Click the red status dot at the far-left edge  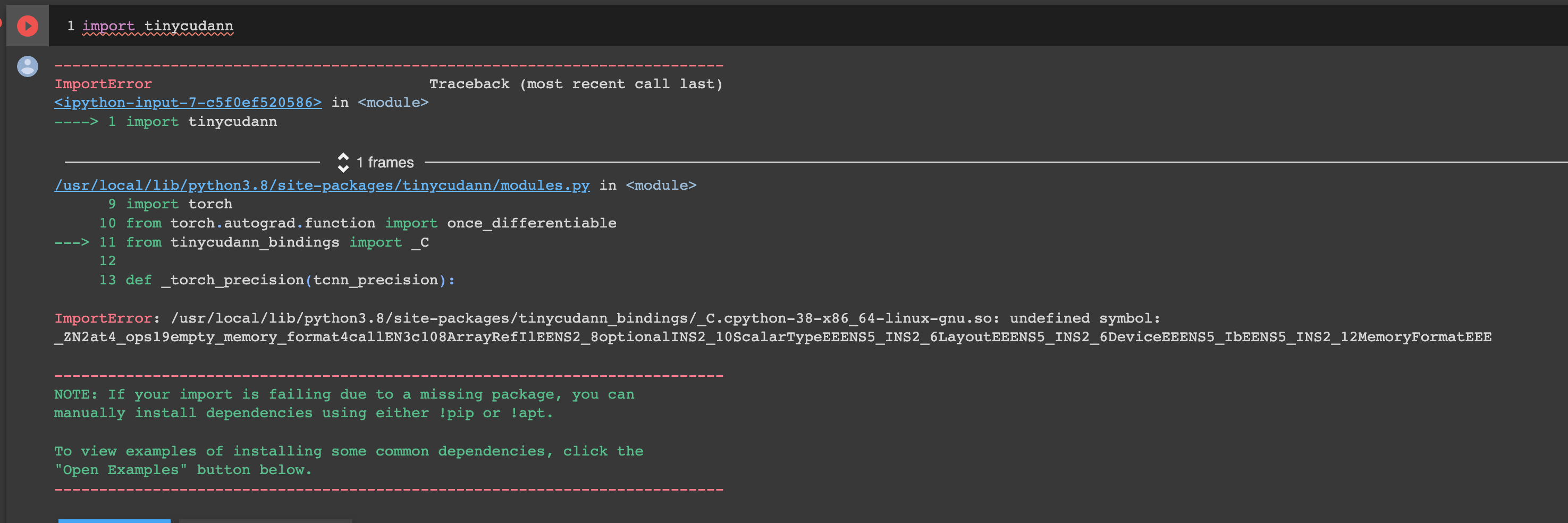pos(2,23)
